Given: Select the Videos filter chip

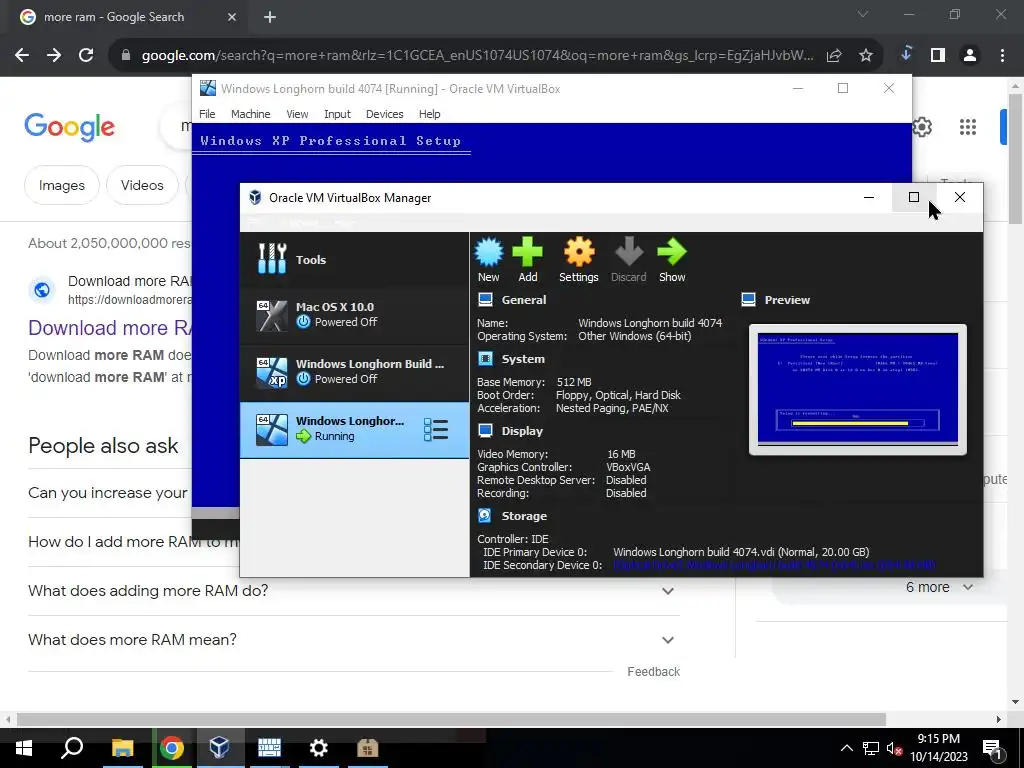Looking at the screenshot, I should click(x=142, y=185).
